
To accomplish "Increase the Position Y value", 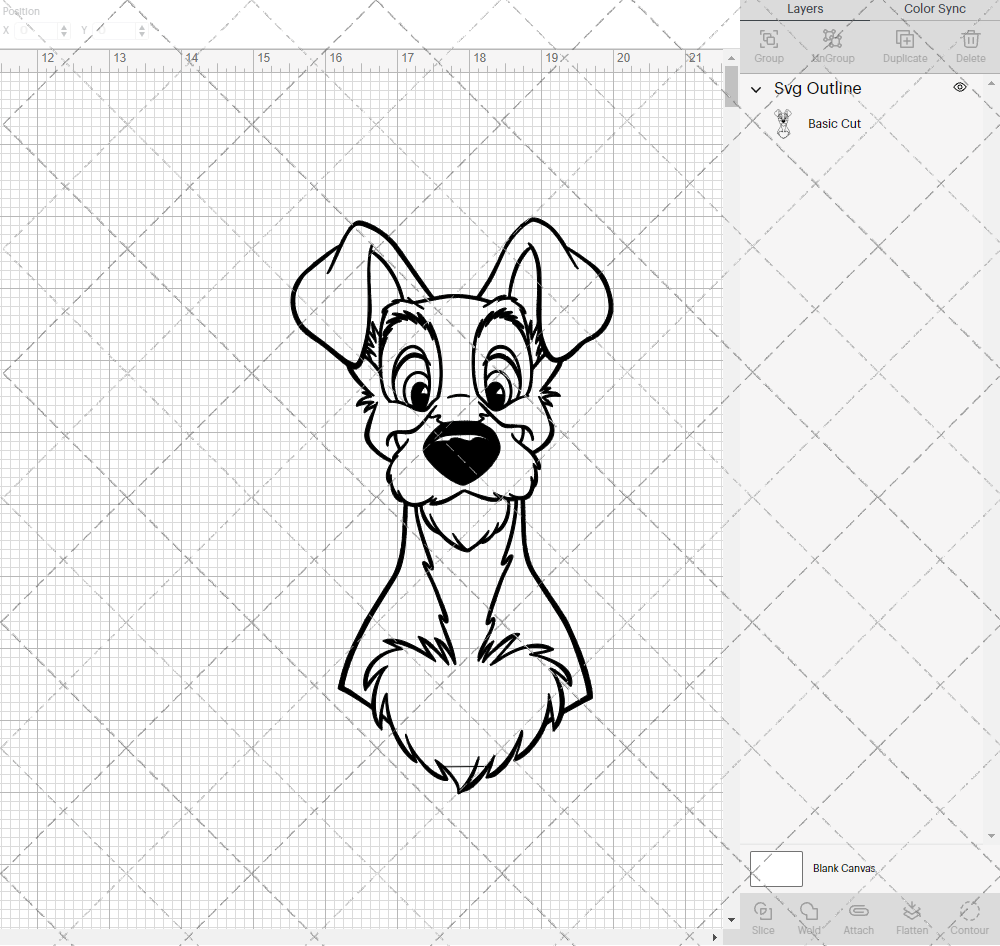I will click(141, 26).
